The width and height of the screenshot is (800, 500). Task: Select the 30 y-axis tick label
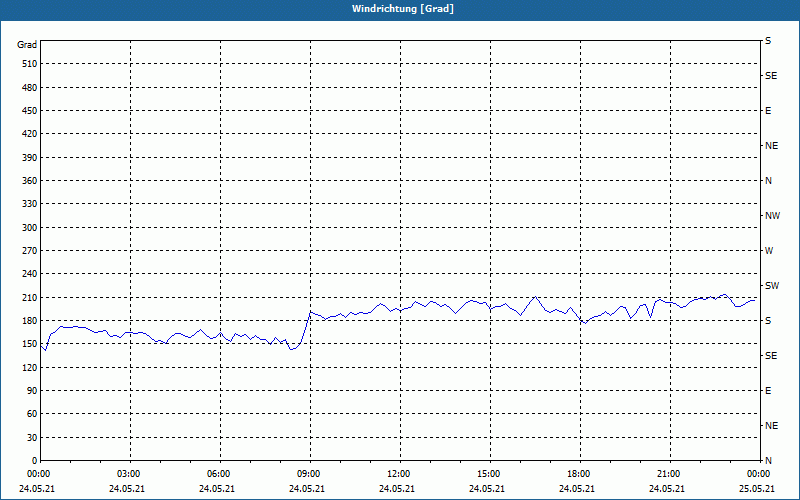[x=32, y=438]
